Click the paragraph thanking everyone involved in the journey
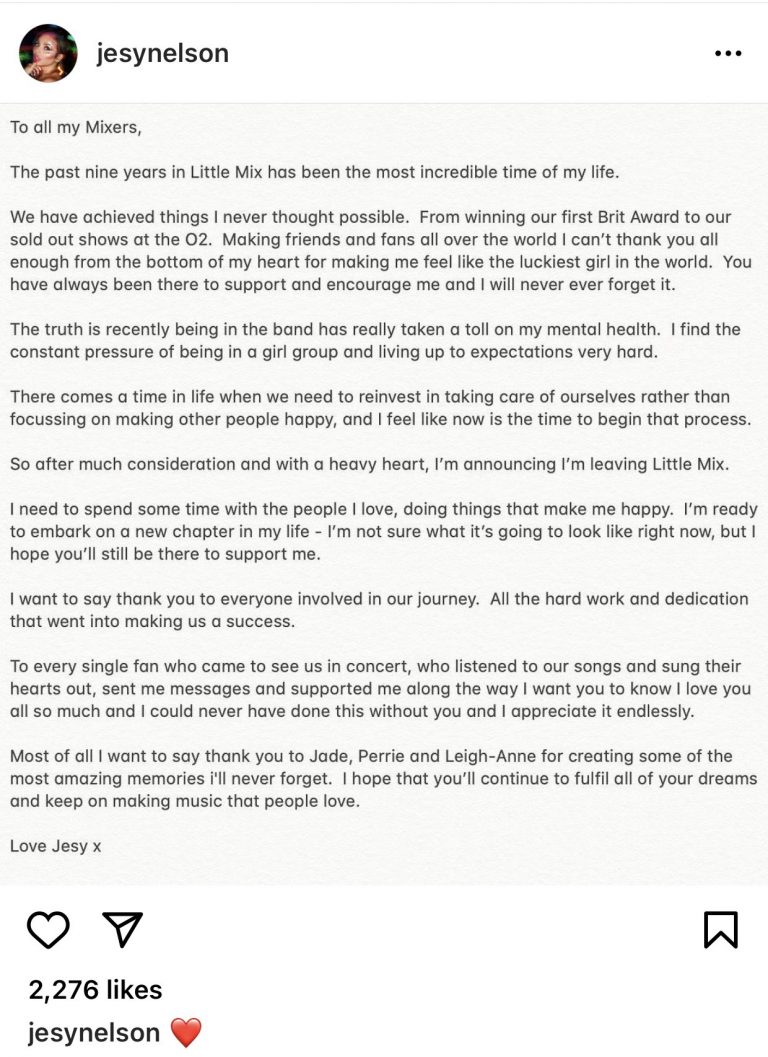768x1057 pixels. [380, 610]
